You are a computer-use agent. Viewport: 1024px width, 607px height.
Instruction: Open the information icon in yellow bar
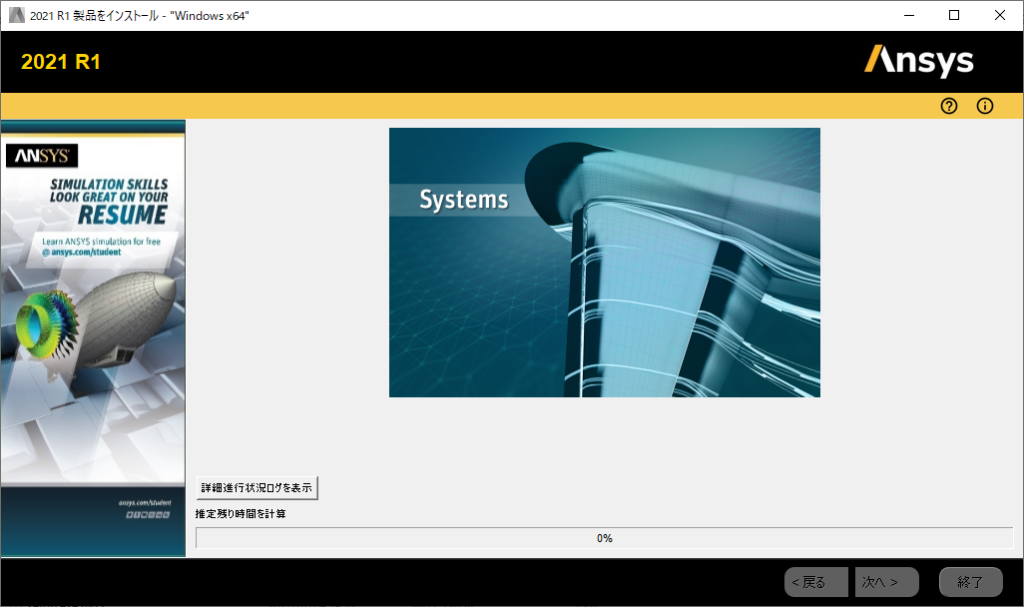985,106
